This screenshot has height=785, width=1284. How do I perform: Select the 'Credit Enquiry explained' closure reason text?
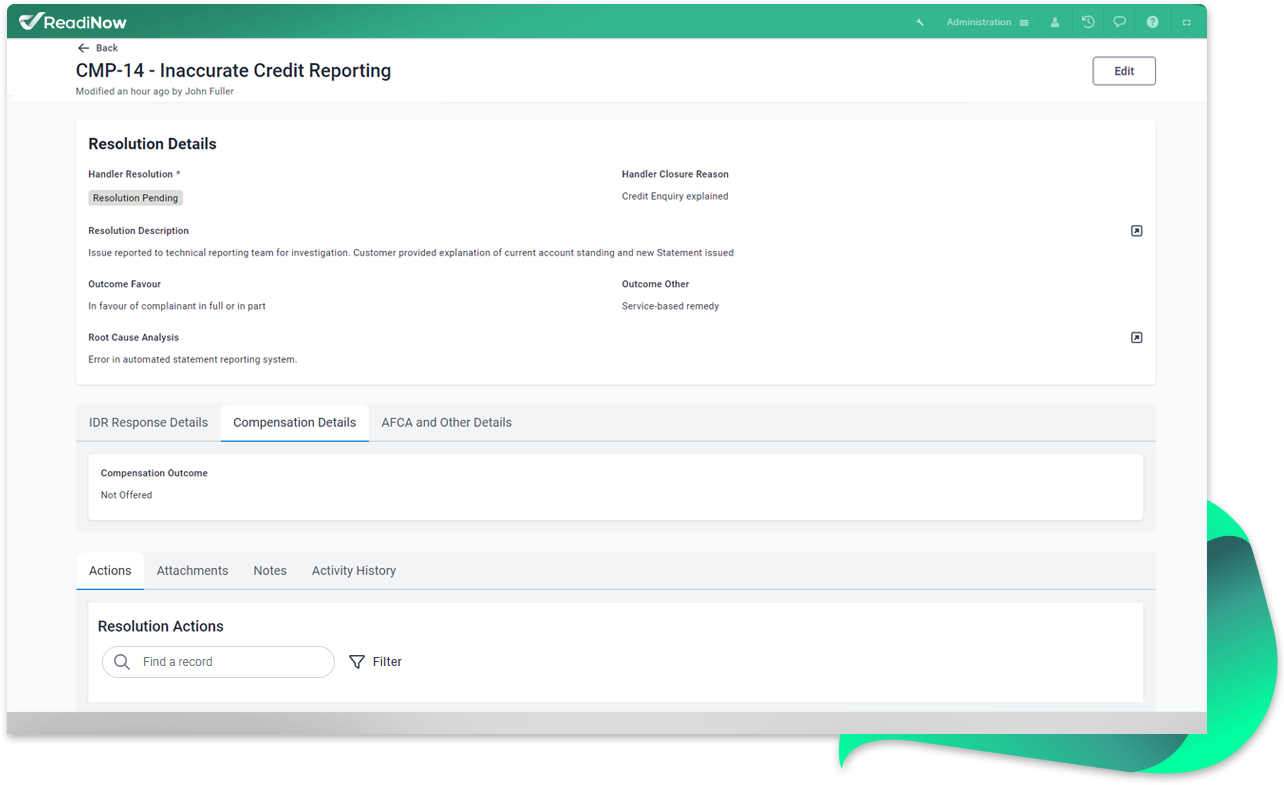675,197
